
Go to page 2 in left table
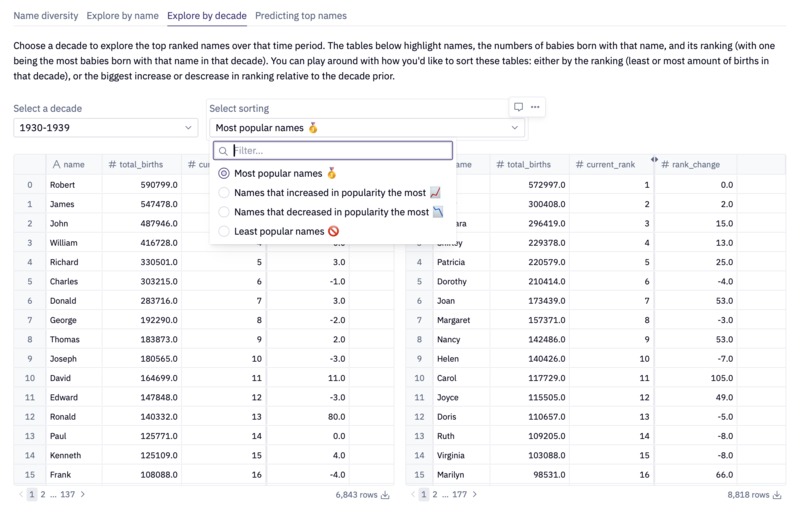[x=43, y=494]
